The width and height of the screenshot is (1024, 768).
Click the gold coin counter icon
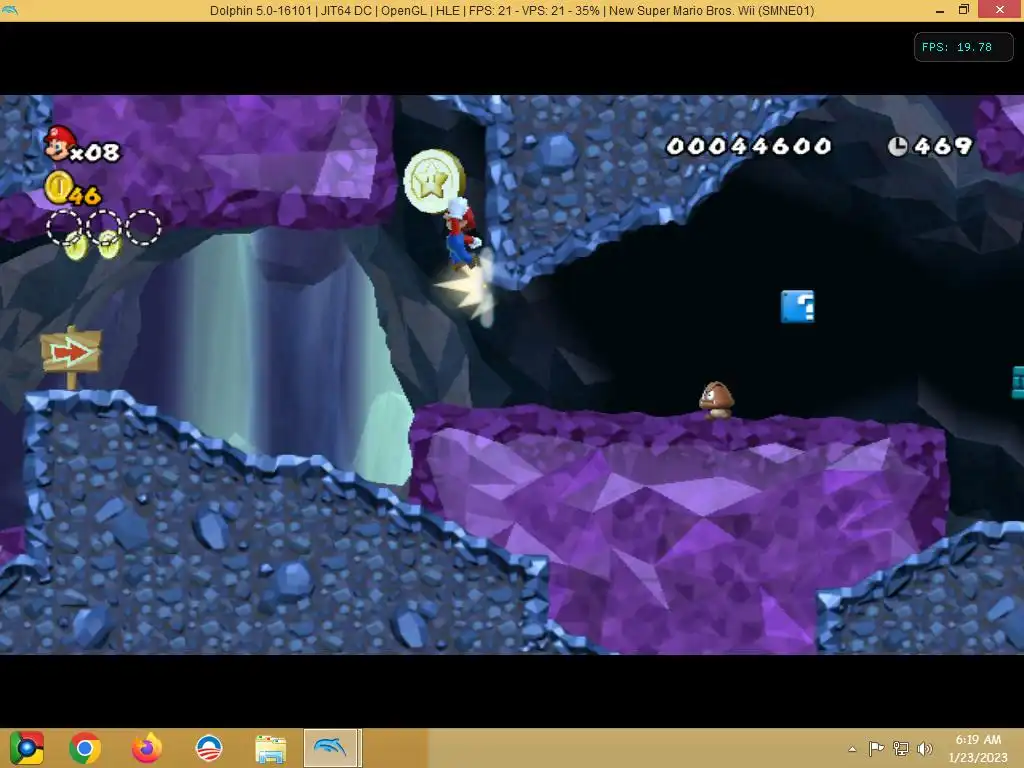point(58,187)
